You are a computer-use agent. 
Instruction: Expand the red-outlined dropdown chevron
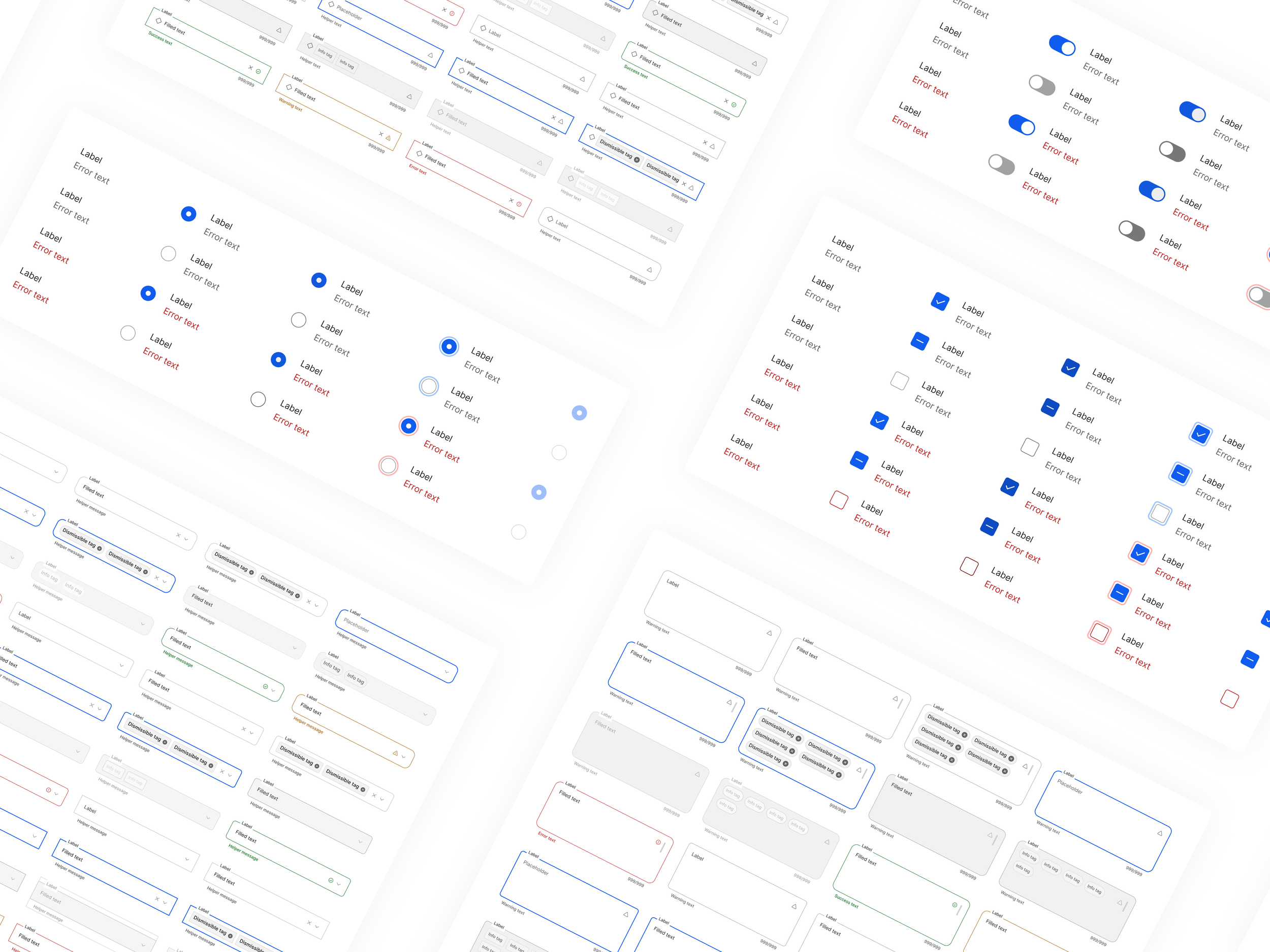tap(56, 794)
